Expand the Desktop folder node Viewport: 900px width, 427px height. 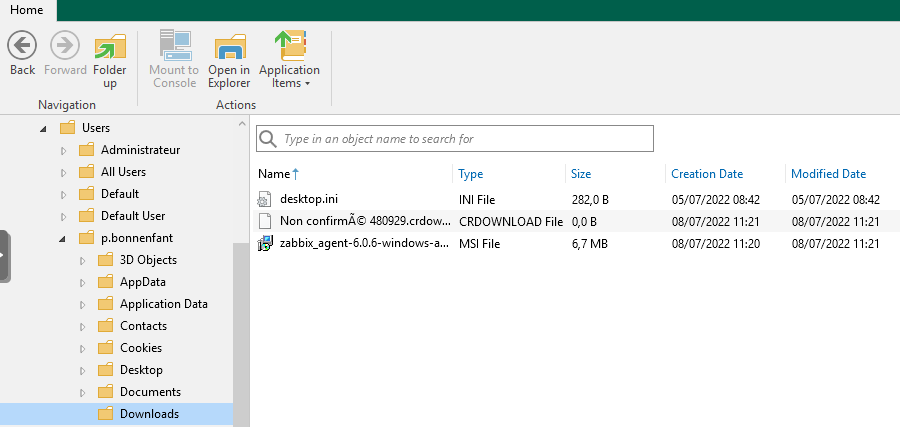pyautogui.click(x=83, y=371)
